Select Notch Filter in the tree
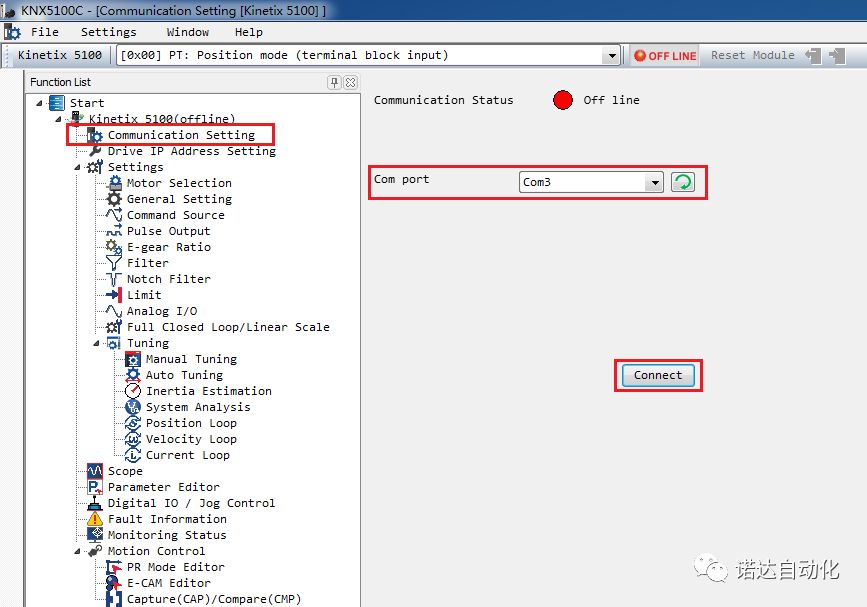 [169, 279]
